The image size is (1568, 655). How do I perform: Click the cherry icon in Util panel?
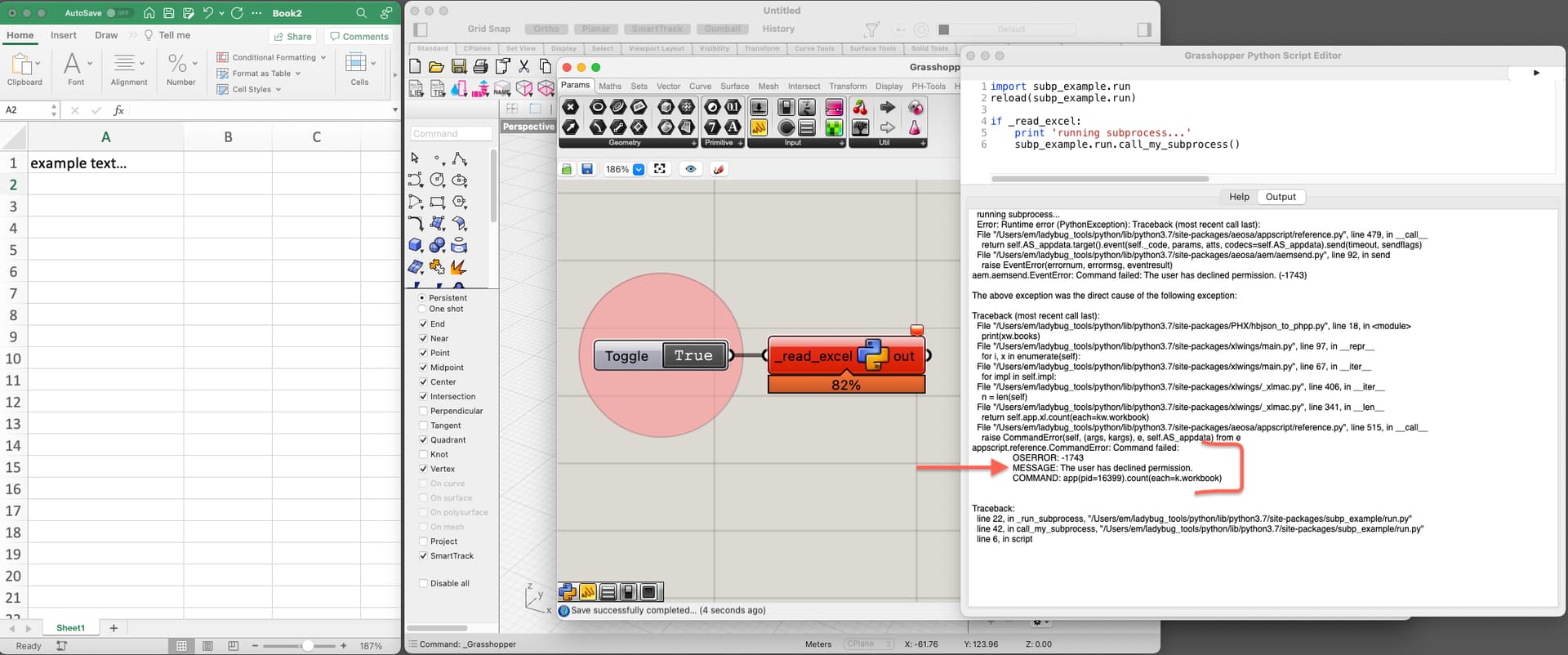point(860,108)
